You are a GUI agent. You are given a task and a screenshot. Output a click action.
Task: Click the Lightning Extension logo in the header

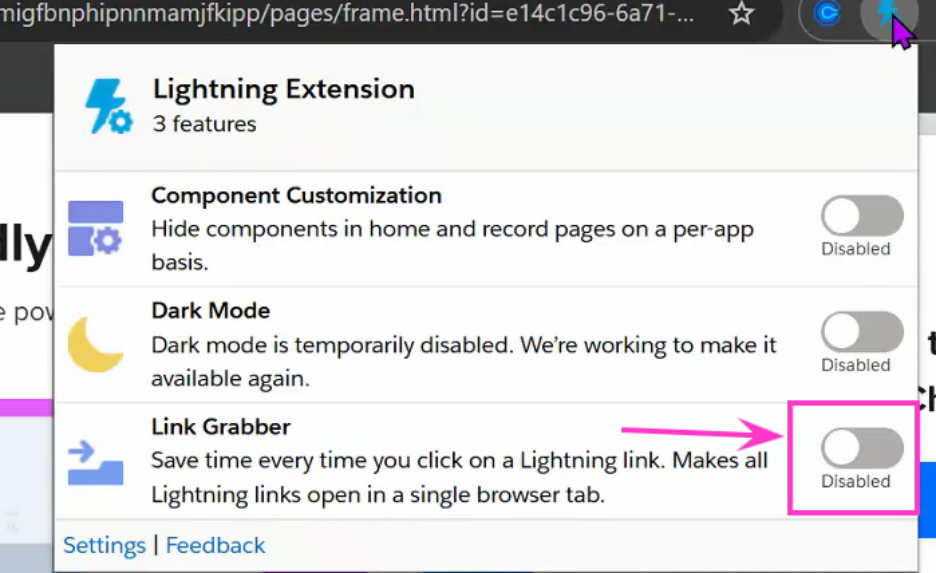109,106
